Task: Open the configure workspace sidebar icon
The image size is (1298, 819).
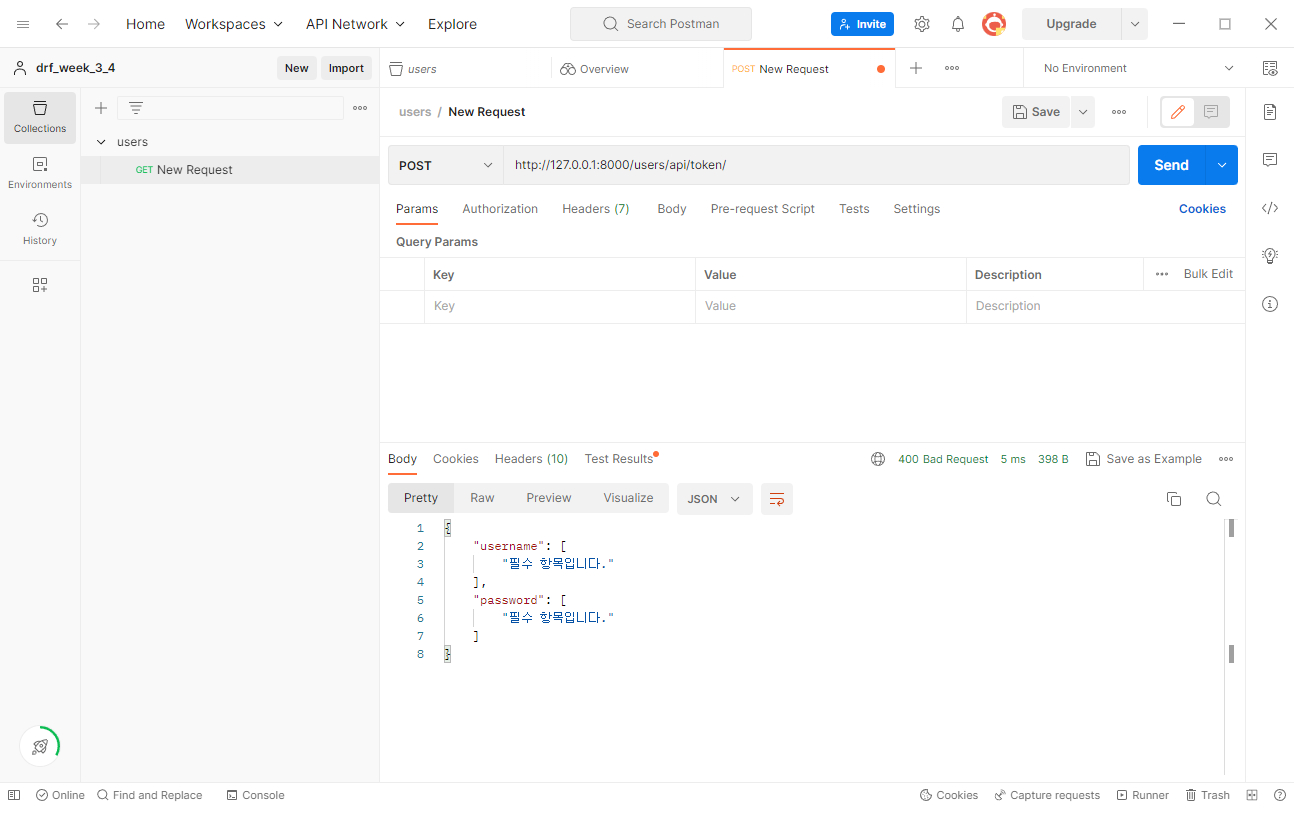Action: 40,285
